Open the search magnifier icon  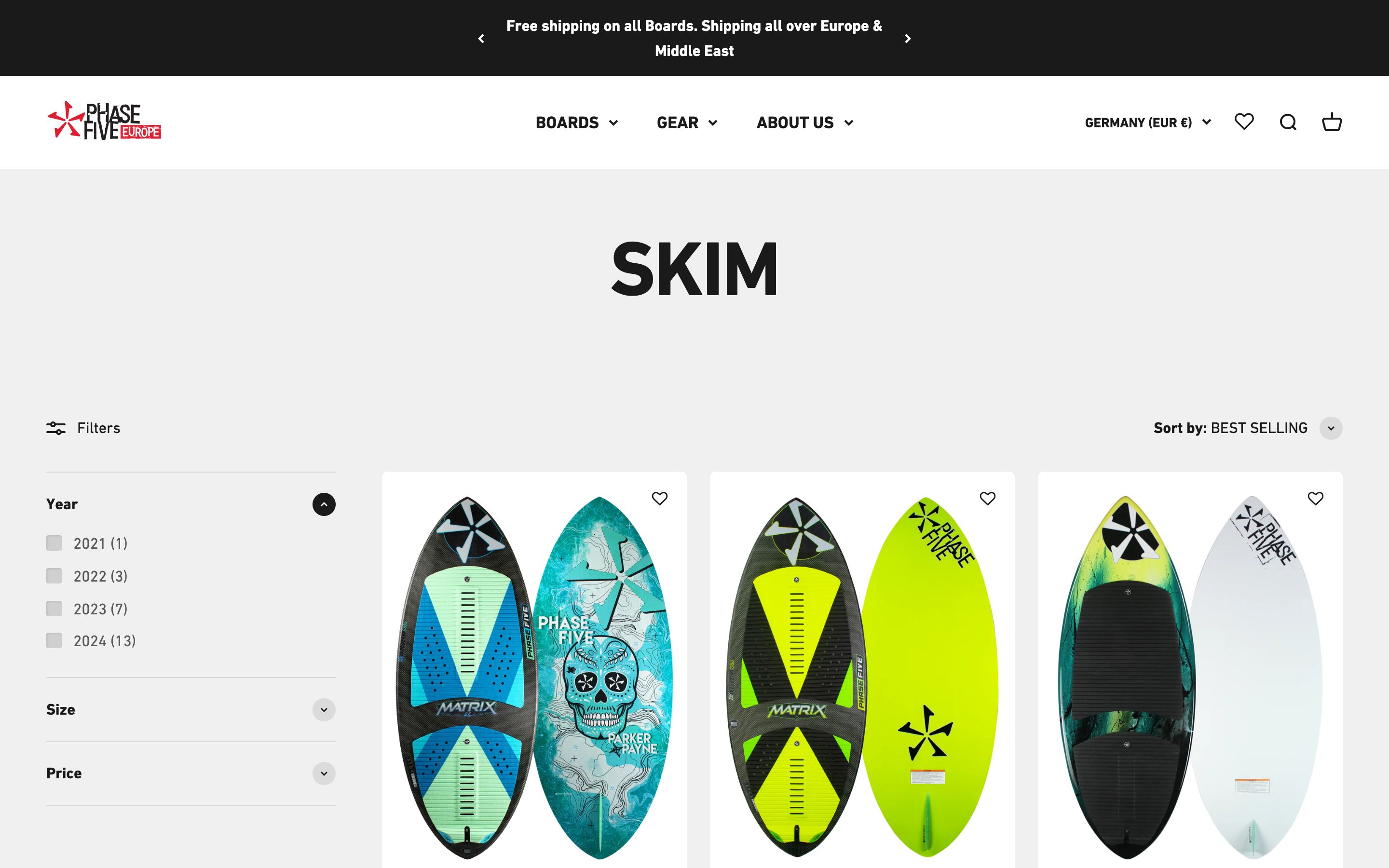pos(1288,122)
